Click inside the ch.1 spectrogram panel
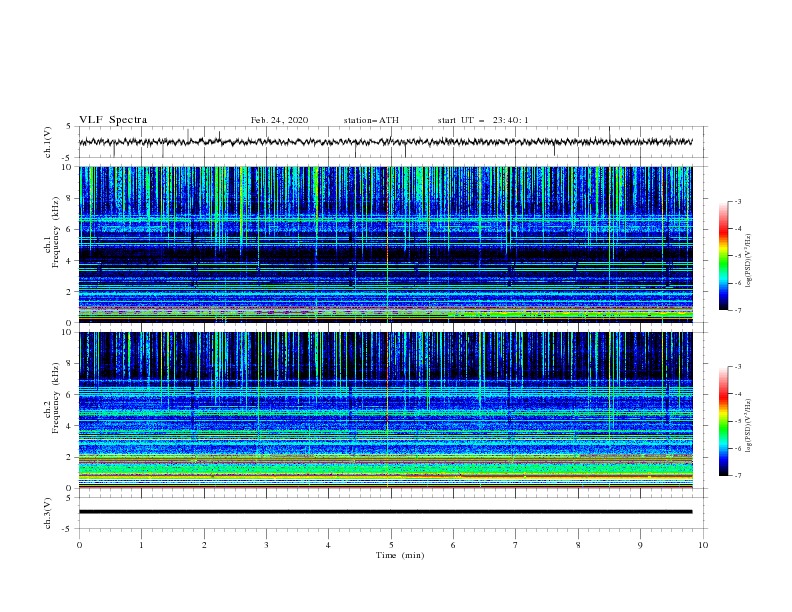 point(385,244)
